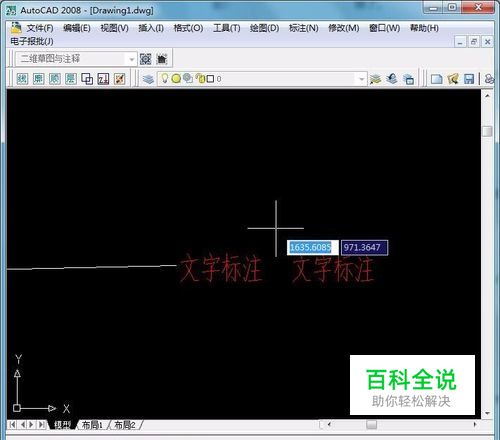
Task: Click the highlighted 1635.6085 coordinate input field
Action: pyautogui.click(x=312, y=248)
